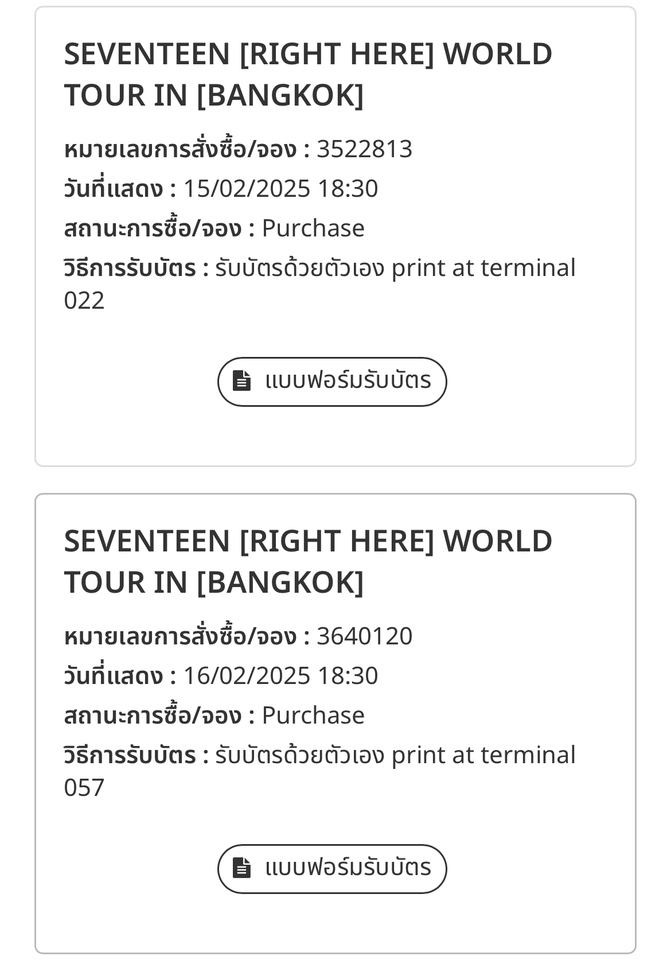Open แบบฟอร์มรับบัตร for the 16/02/2025 booking
The height and width of the screenshot is (960, 671).
(332, 869)
